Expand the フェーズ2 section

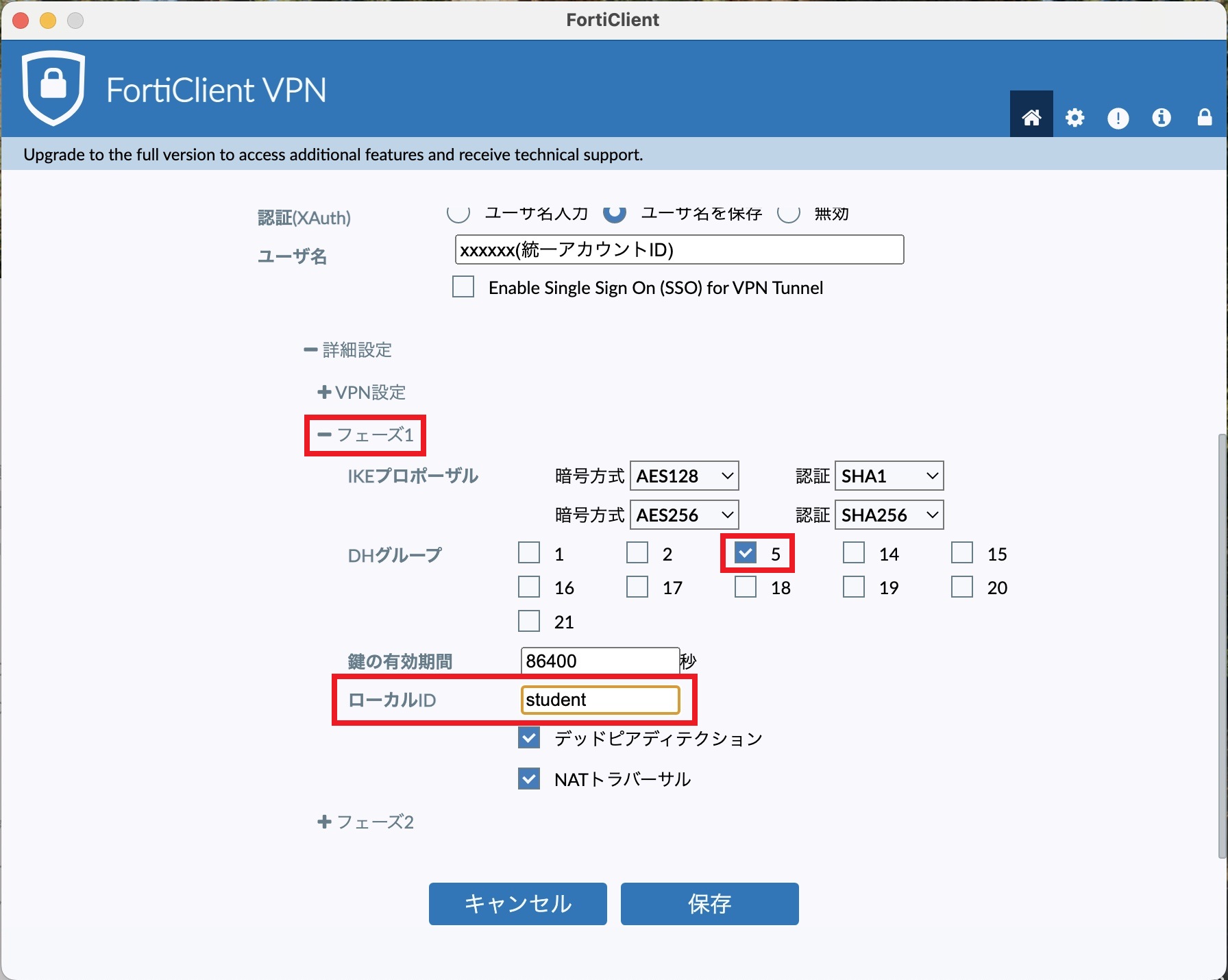tap(366, 822)
